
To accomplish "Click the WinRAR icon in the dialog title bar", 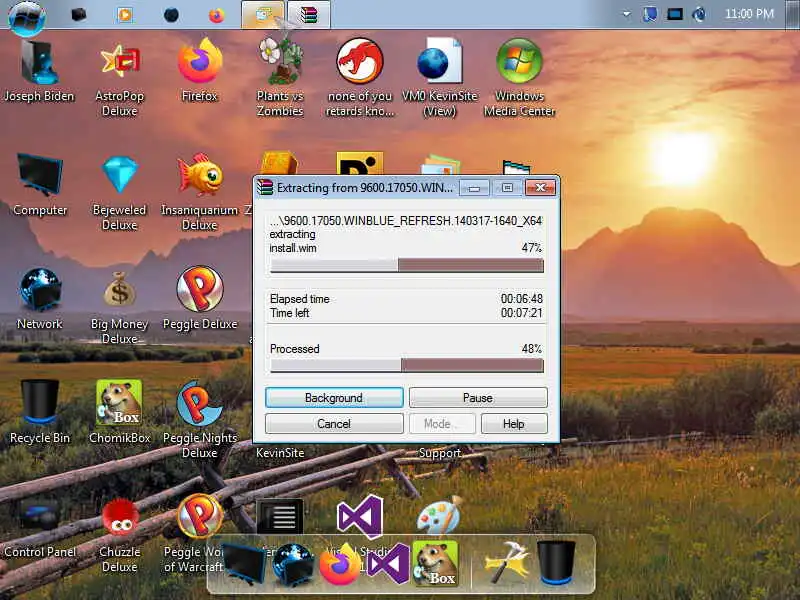I will tap(265, 187).
